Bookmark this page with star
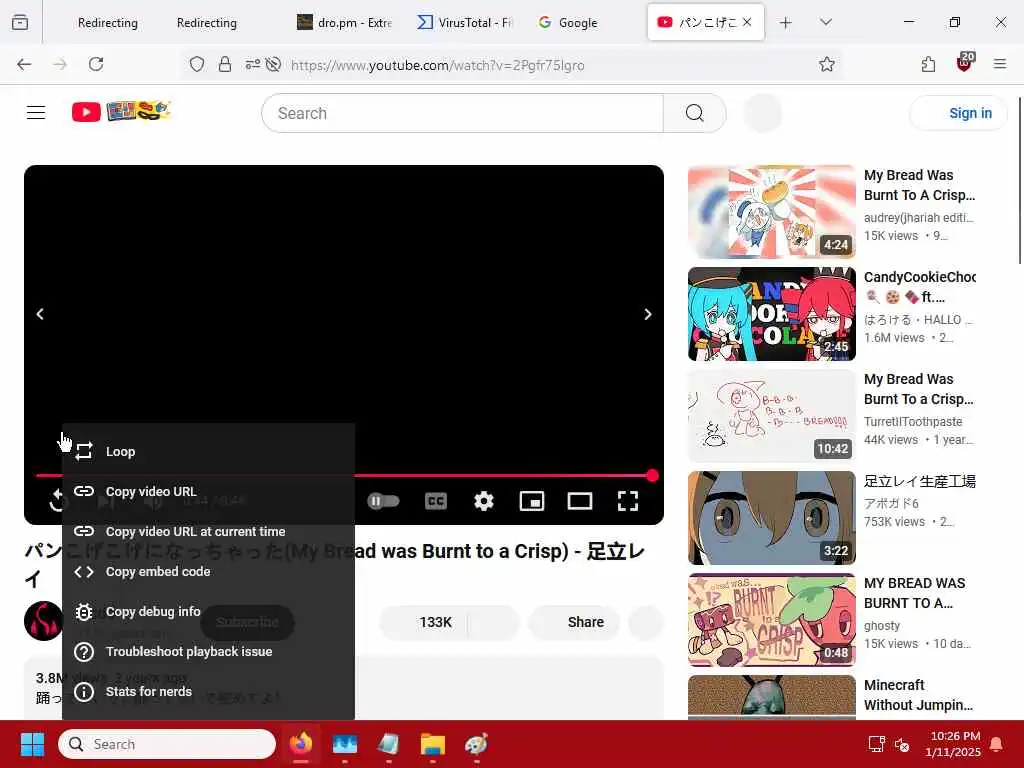This screenshot has width=1024, height=768. 826,64
